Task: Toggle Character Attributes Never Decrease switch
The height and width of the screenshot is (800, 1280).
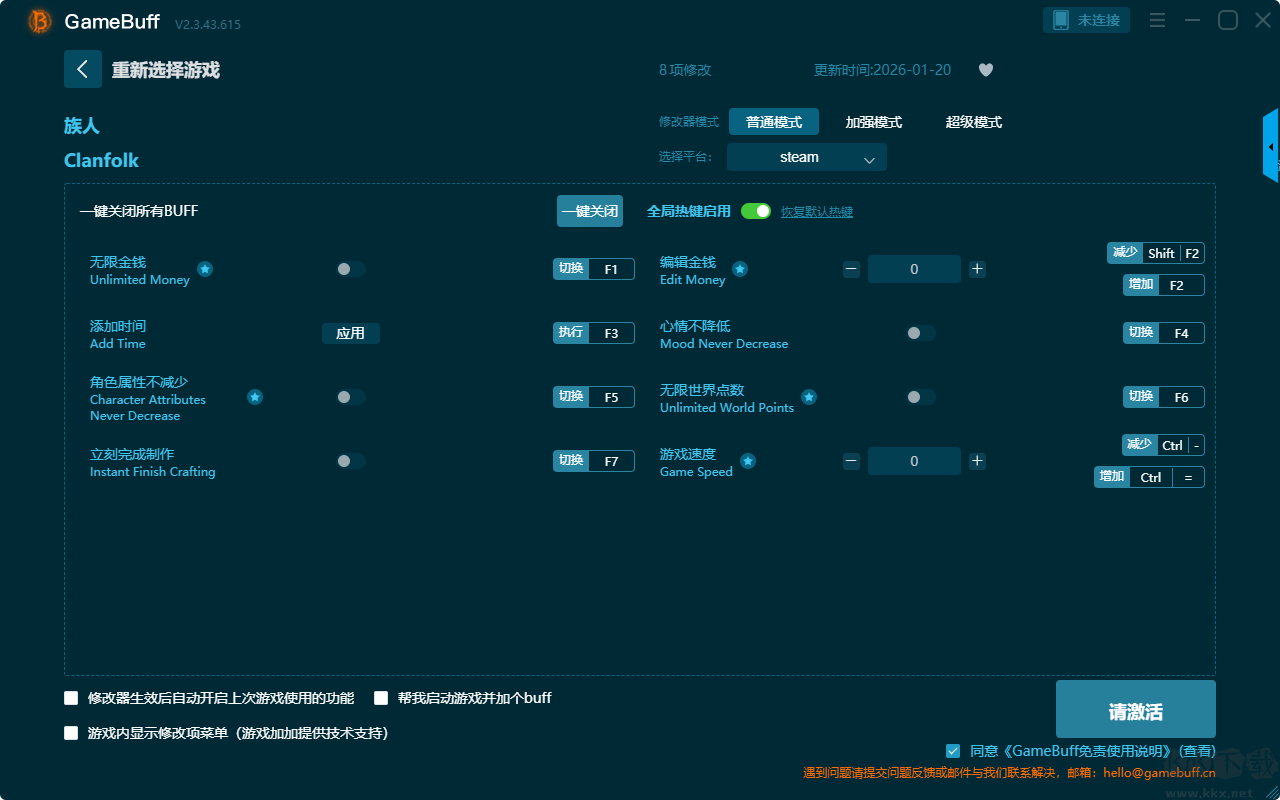Action: point(351,397)
